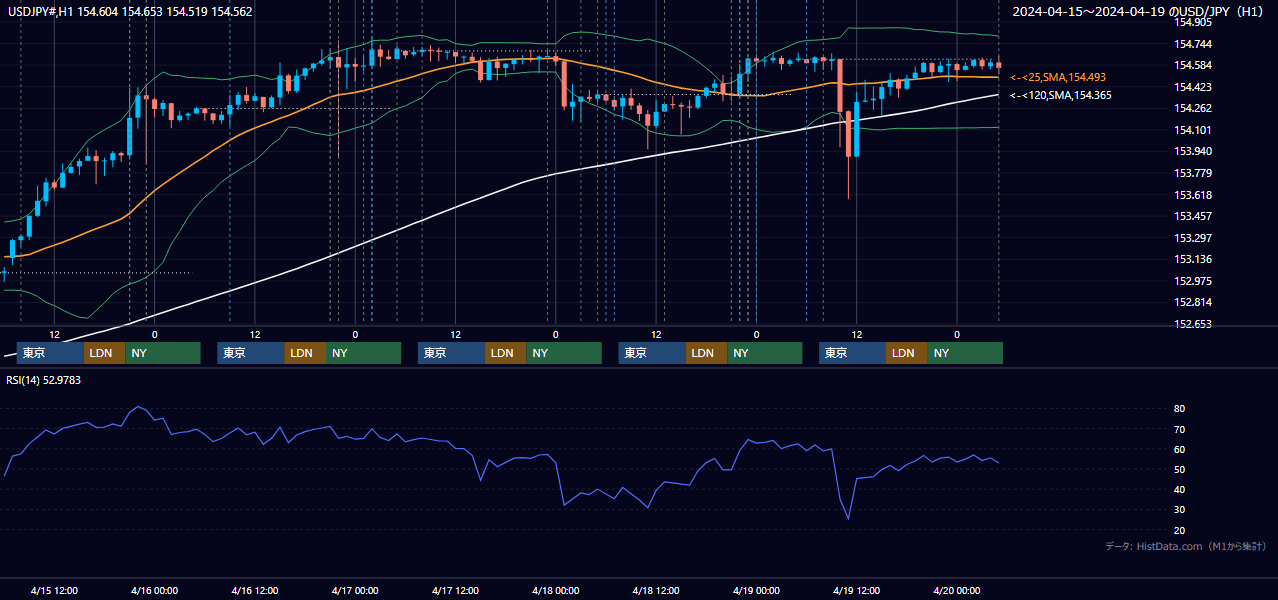Click price axis value 152.975
Screen dimensions: 1278x600
[x=1193, y=281]
